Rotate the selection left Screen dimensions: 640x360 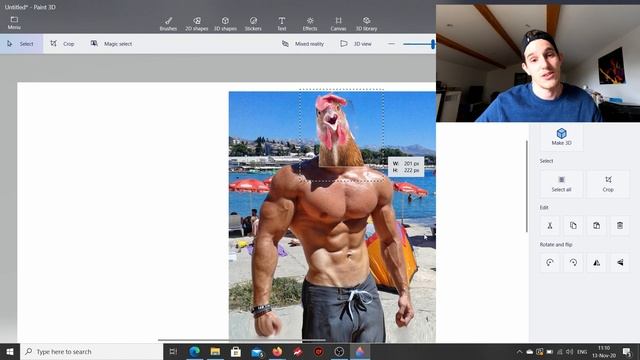tap(550, 262)
